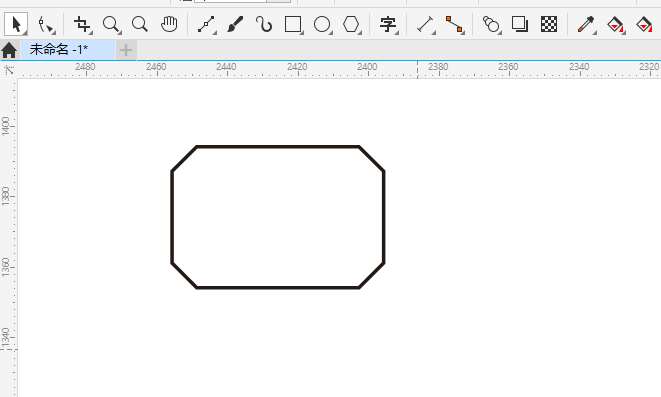Activate the Text tool 字
The image size is (661, 397).
coord(388,24)
